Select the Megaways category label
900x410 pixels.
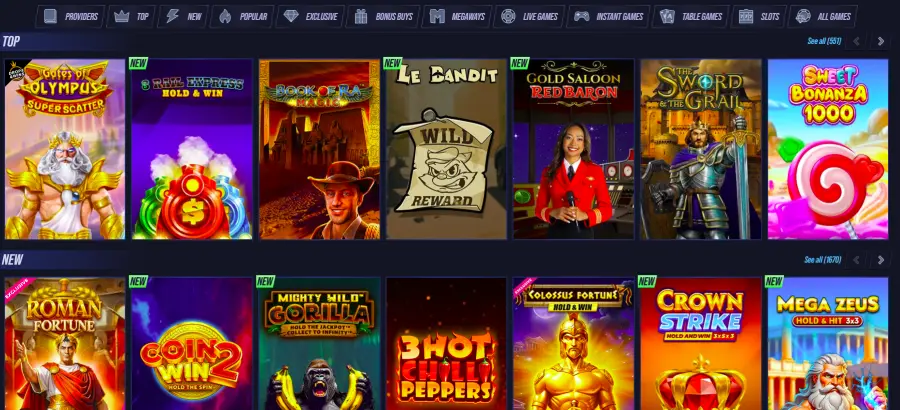click(x=468, y=17)
